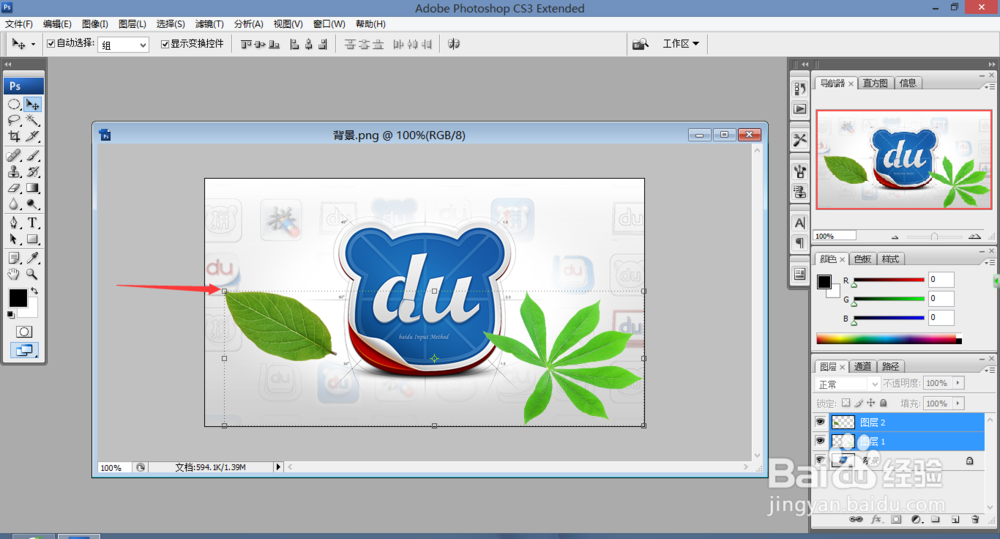Select the Elliptical Marquee tool

point(14,104)
